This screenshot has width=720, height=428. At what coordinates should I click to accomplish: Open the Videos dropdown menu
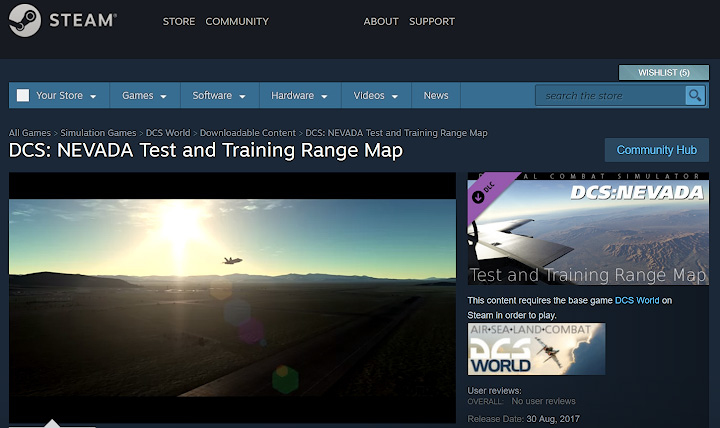pos(375,96)
